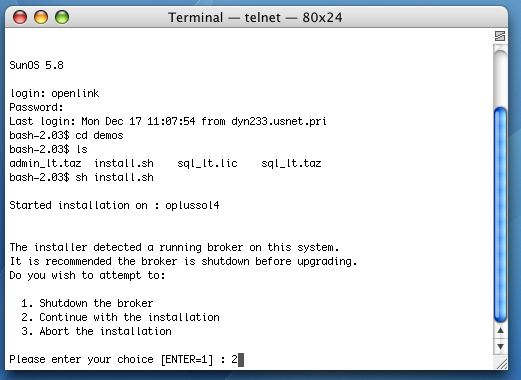Click the 'Abort the installation' line

point(96,331)
